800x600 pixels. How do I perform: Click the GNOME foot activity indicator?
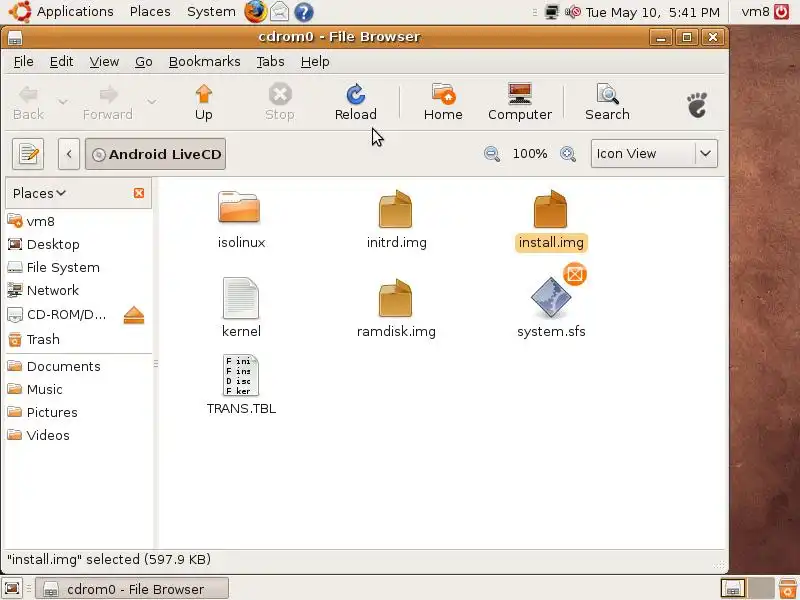coord(697,105)
